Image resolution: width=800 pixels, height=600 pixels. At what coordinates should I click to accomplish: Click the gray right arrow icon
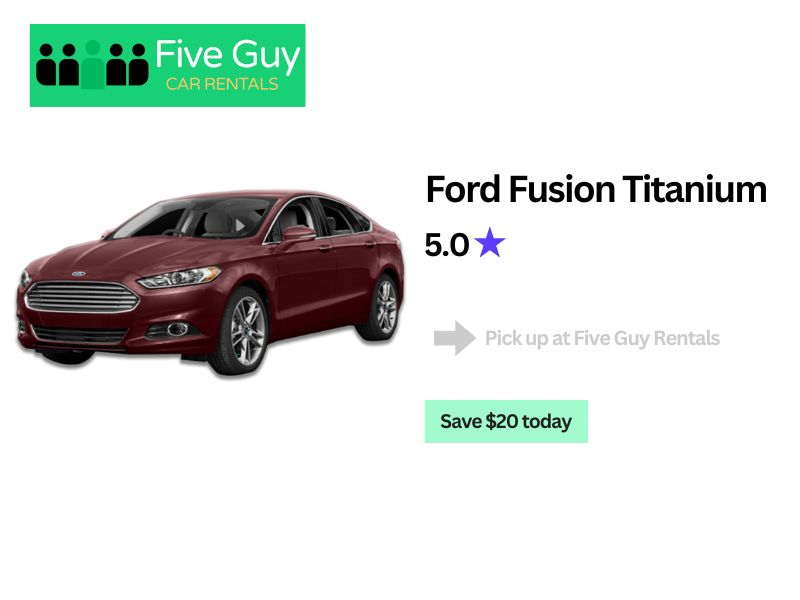click(x=455, y=338)
